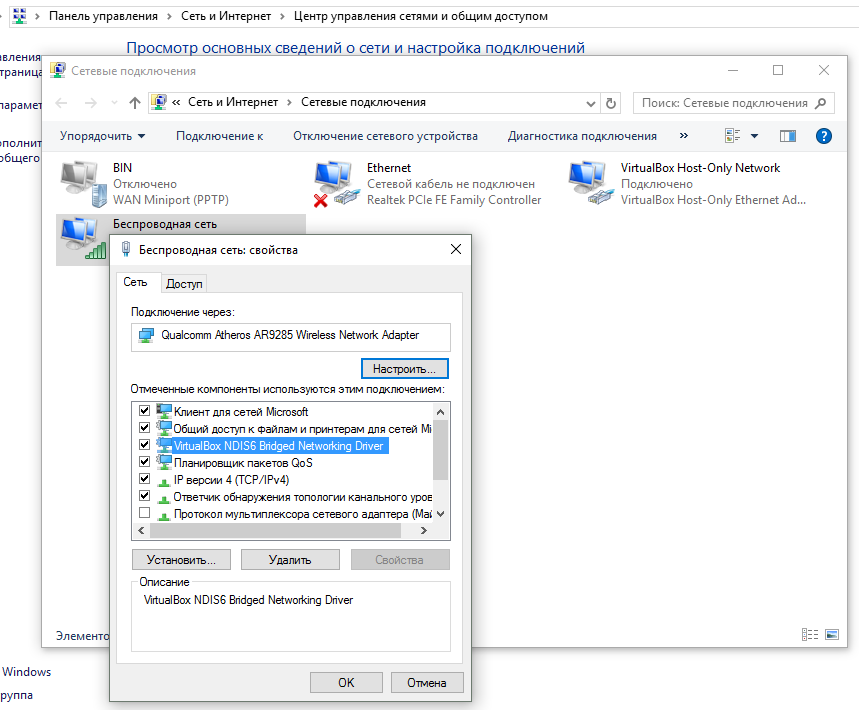
Task: Click the back navigation arrow
Action: click(x=61, y=103)
